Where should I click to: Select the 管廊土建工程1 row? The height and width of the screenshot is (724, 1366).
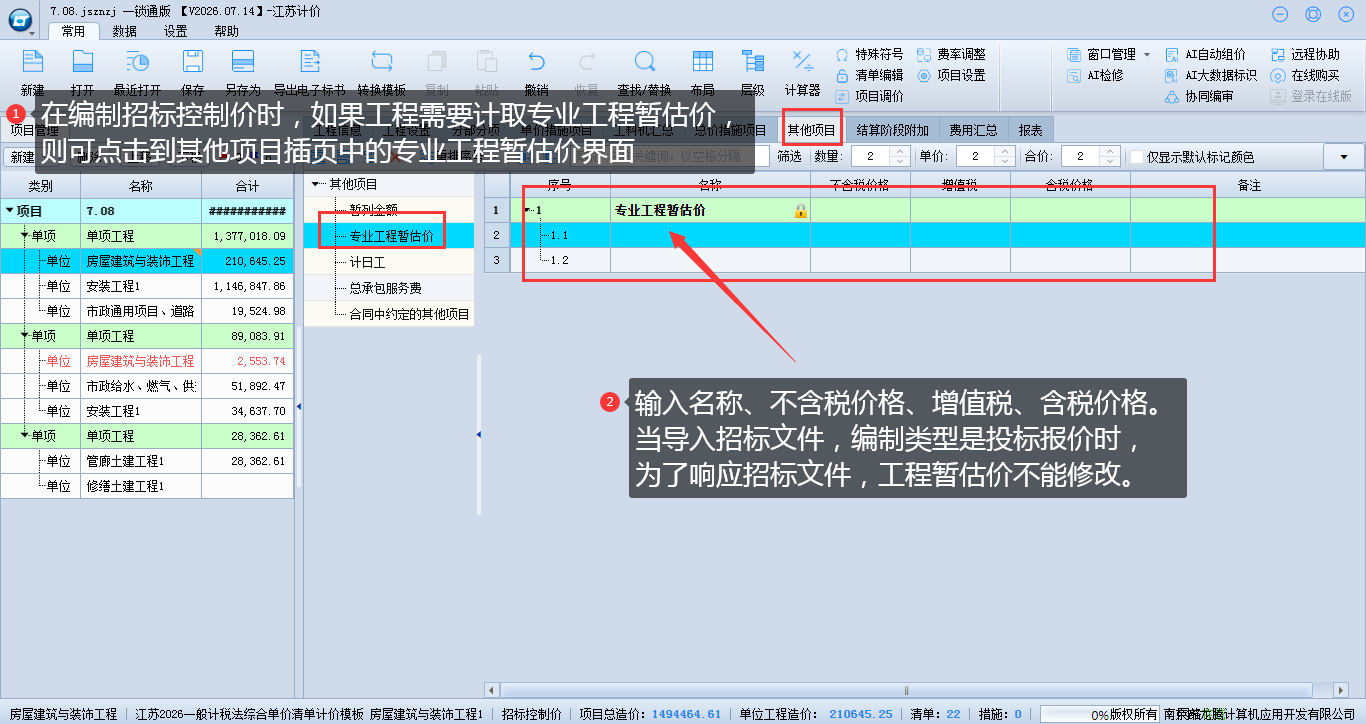coord(147,461)
